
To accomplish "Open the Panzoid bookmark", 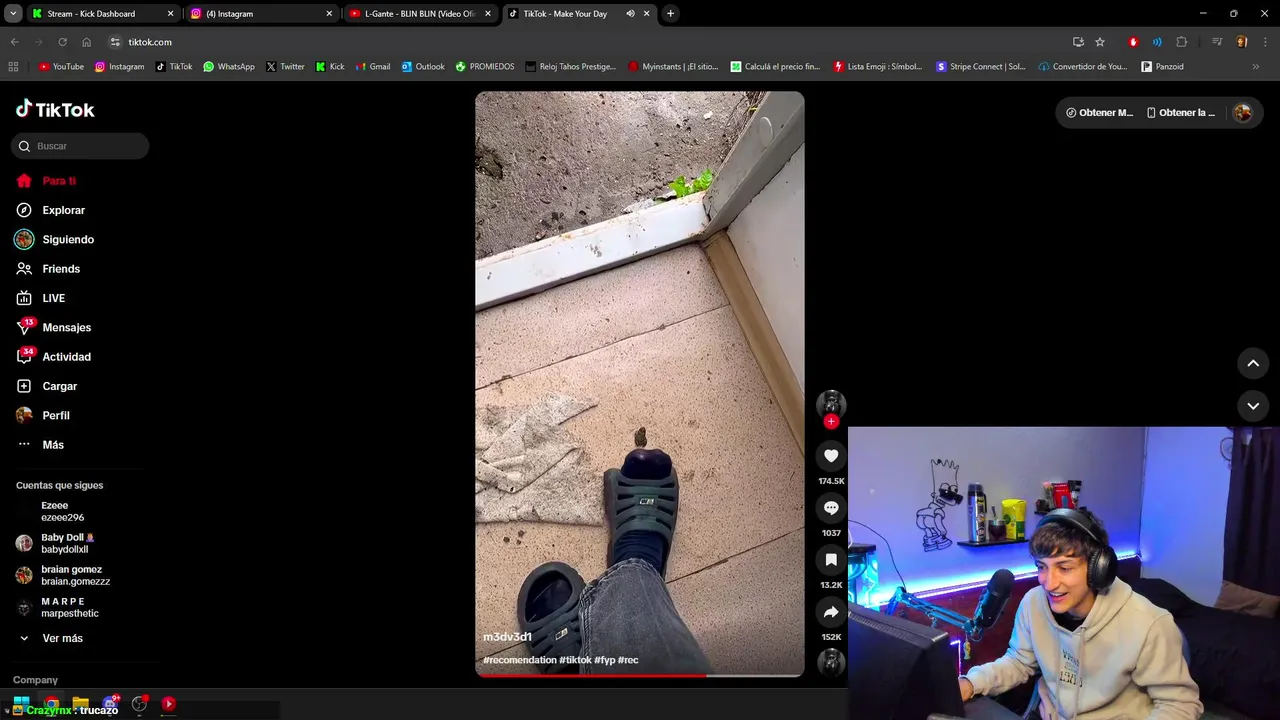I will pos(1163,67).
